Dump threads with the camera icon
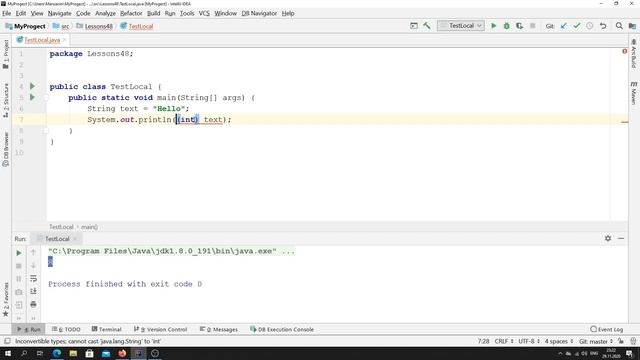 tap(19, 292)
